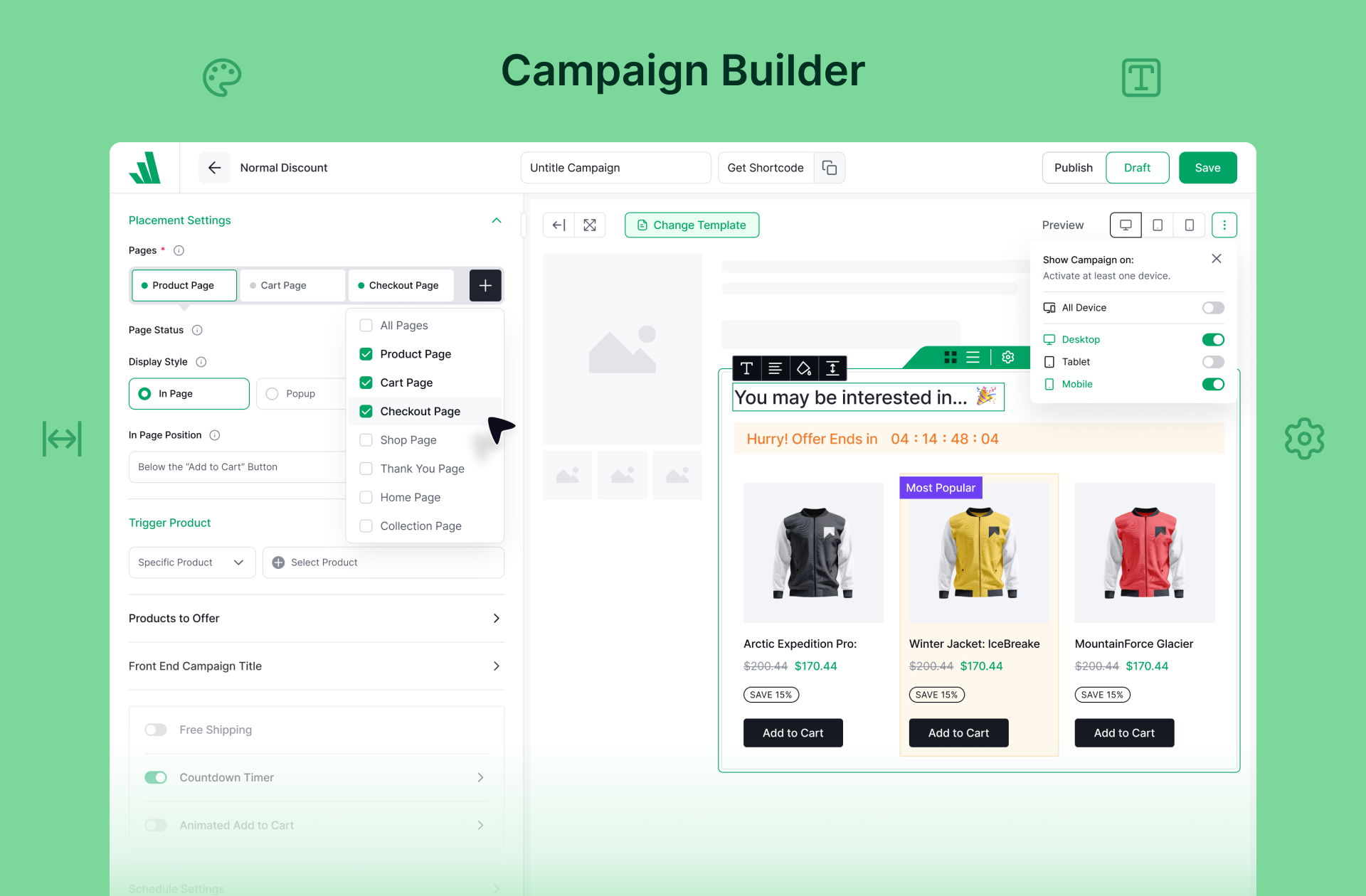The width and height of the screenshot is (1366, 896).
Task: Click the typography T tool icon
Action: pos(746,368)
